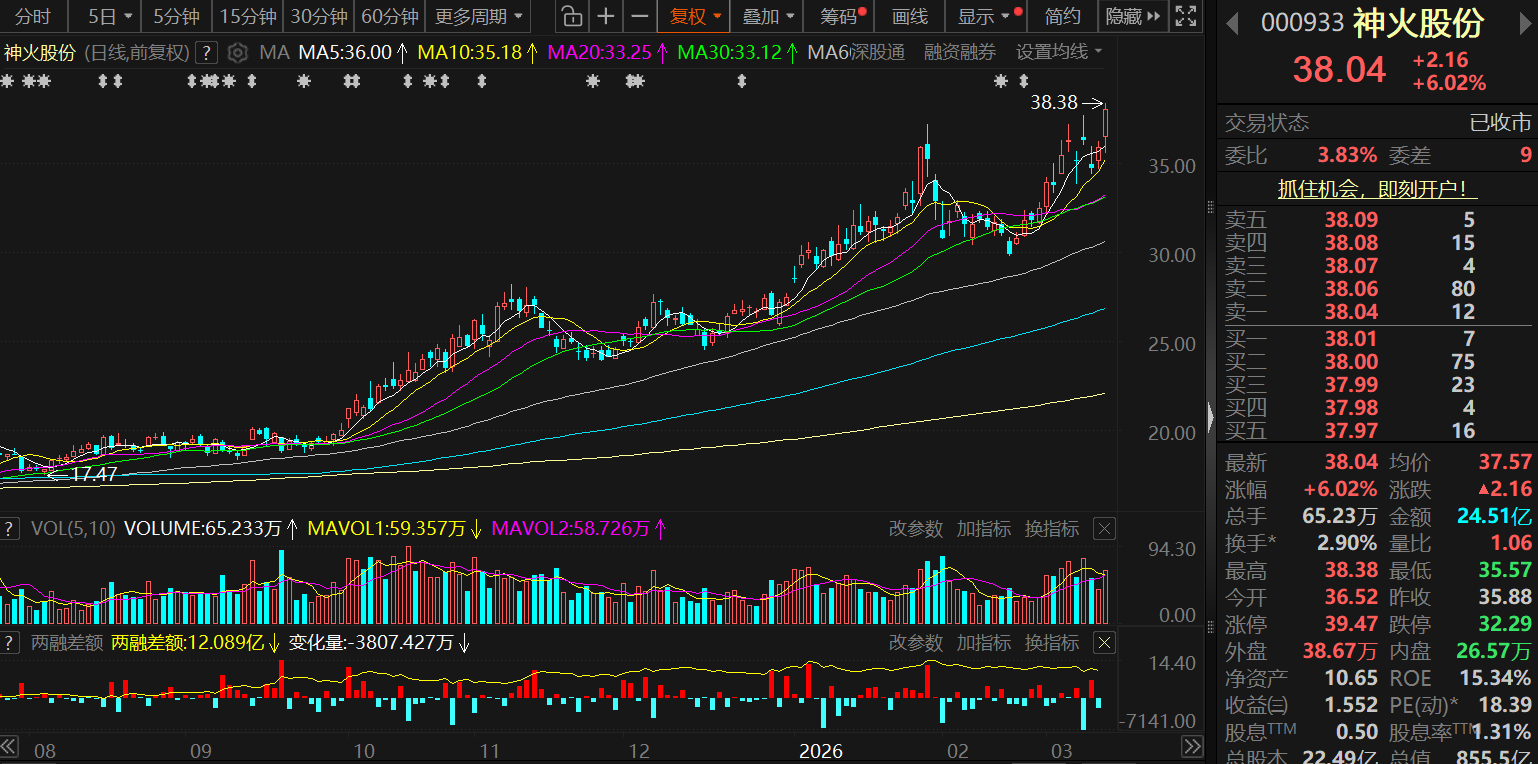Zoom out the chart with the minus icon
The image size is (1538, 764).
[x=640, y=16]
